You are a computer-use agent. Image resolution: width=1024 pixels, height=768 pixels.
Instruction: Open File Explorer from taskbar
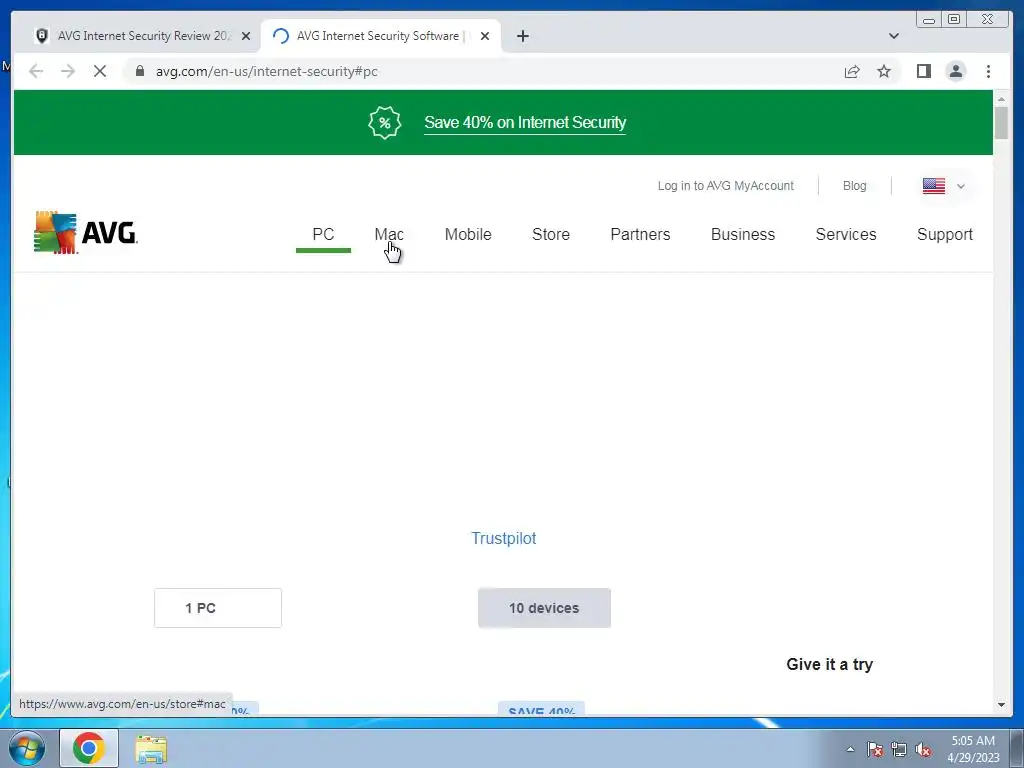(x=151, y=749)
